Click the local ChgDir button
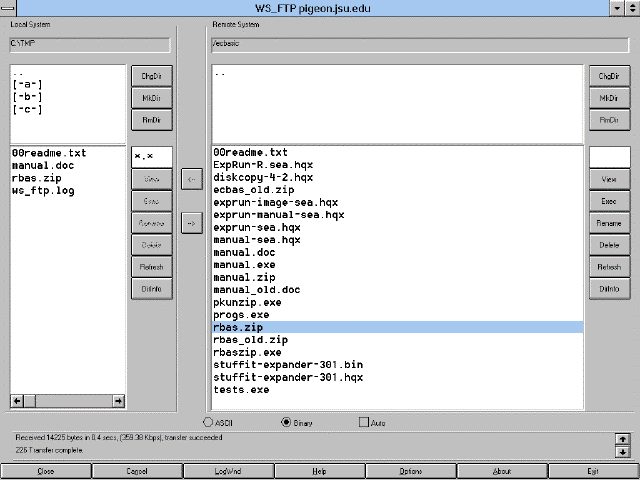 152,76
